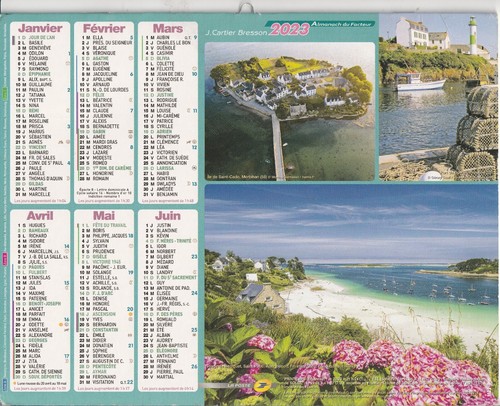Screen dimensions: 500x406
Task: Open the lighthouse and fishing boat photo
Action: [x=438, y=97]
